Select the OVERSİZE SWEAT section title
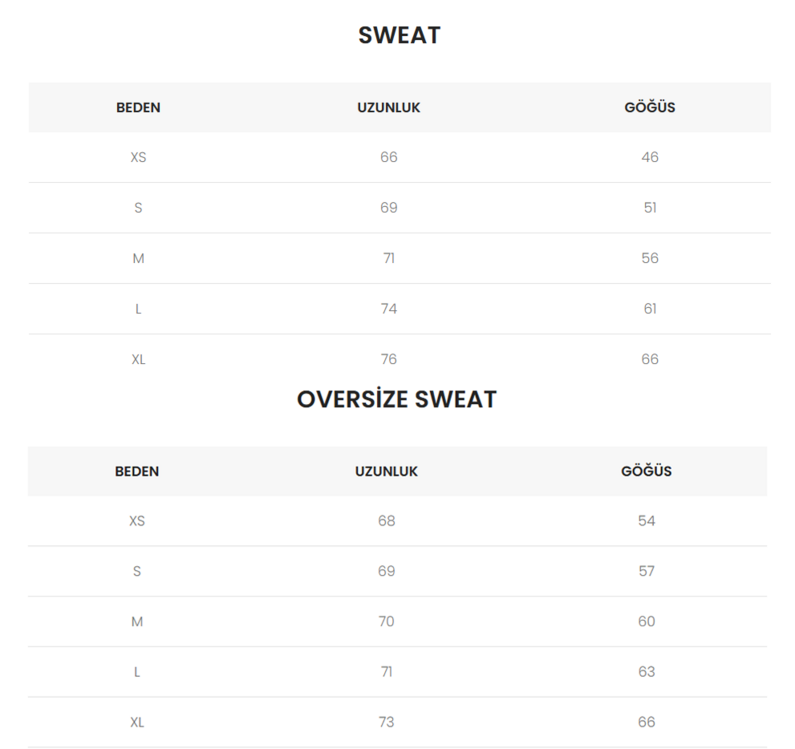The width and height of the screenshot is (795, 749). (396, 399)
